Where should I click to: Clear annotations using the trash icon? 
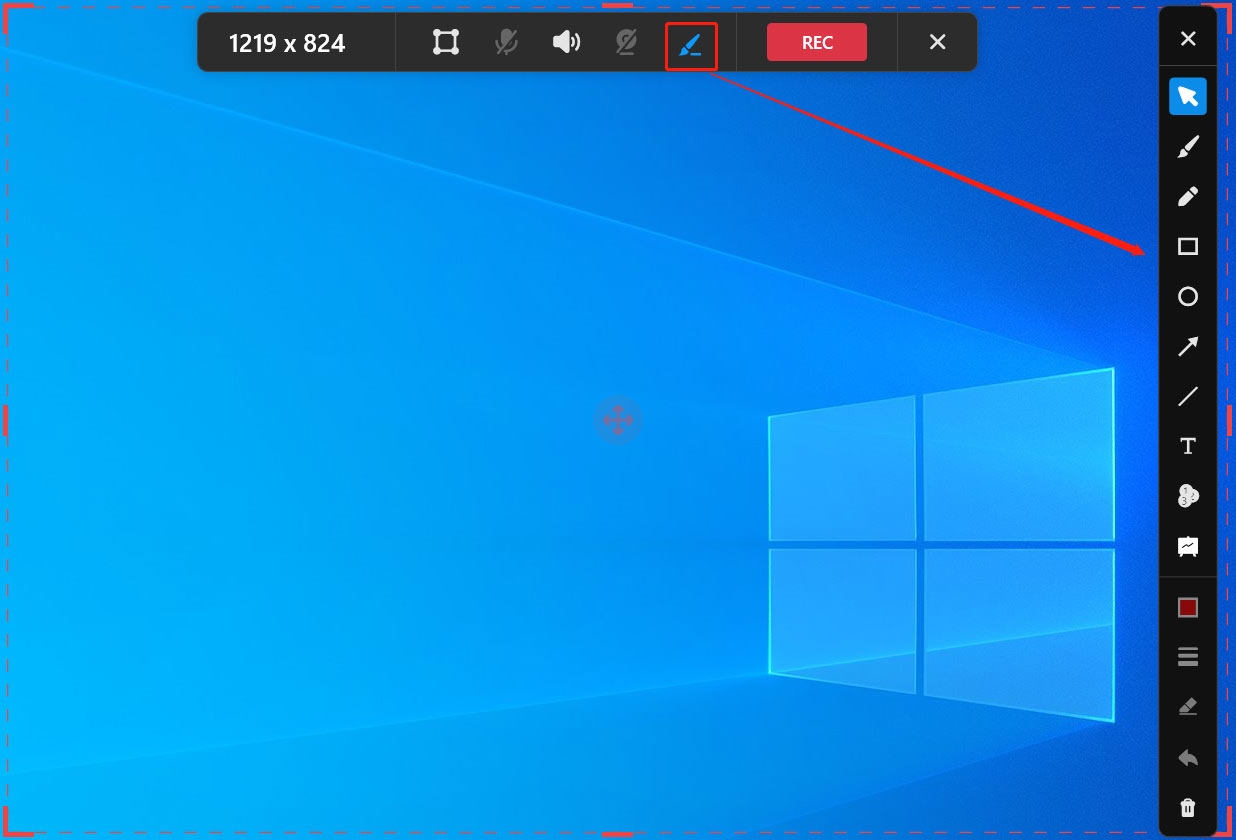(1188, 807)
